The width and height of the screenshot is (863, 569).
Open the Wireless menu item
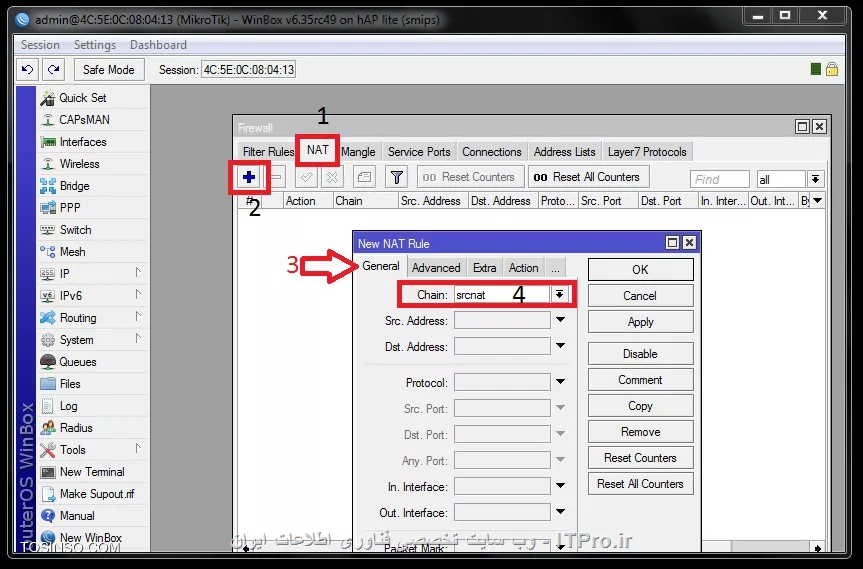(x=79, y=164)
